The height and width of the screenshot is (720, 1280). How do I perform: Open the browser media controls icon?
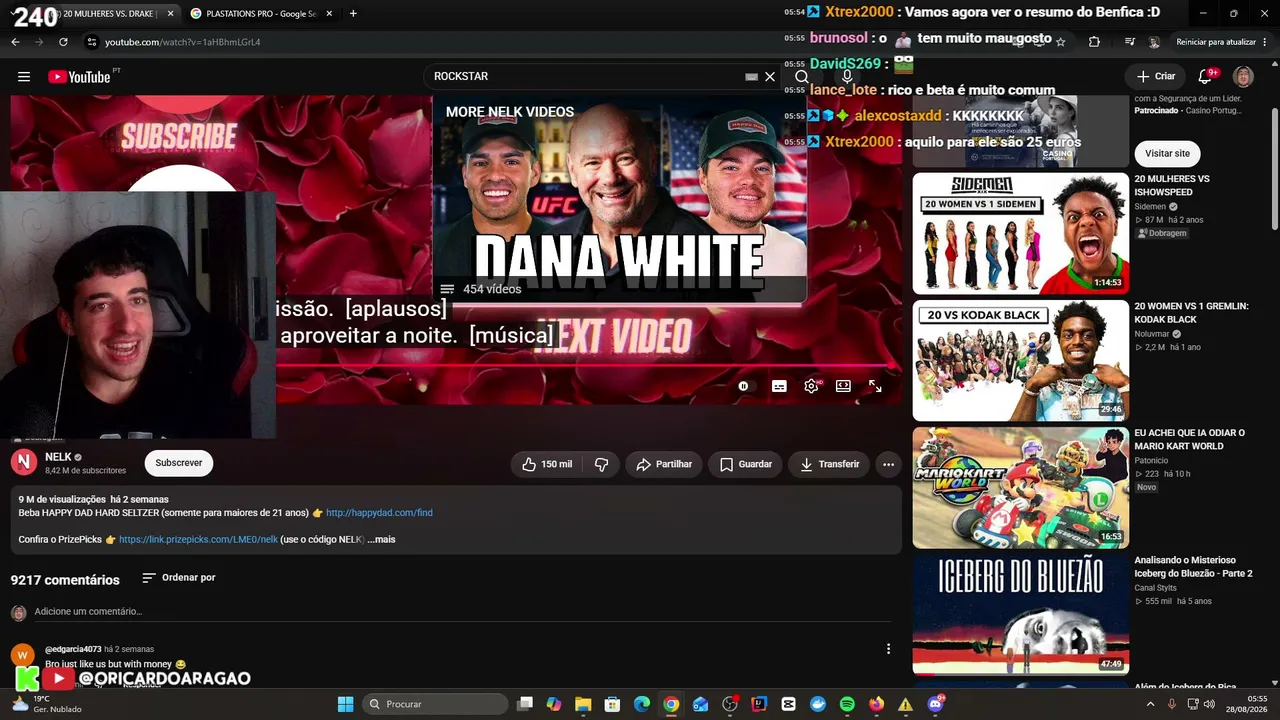point(1129,42)
